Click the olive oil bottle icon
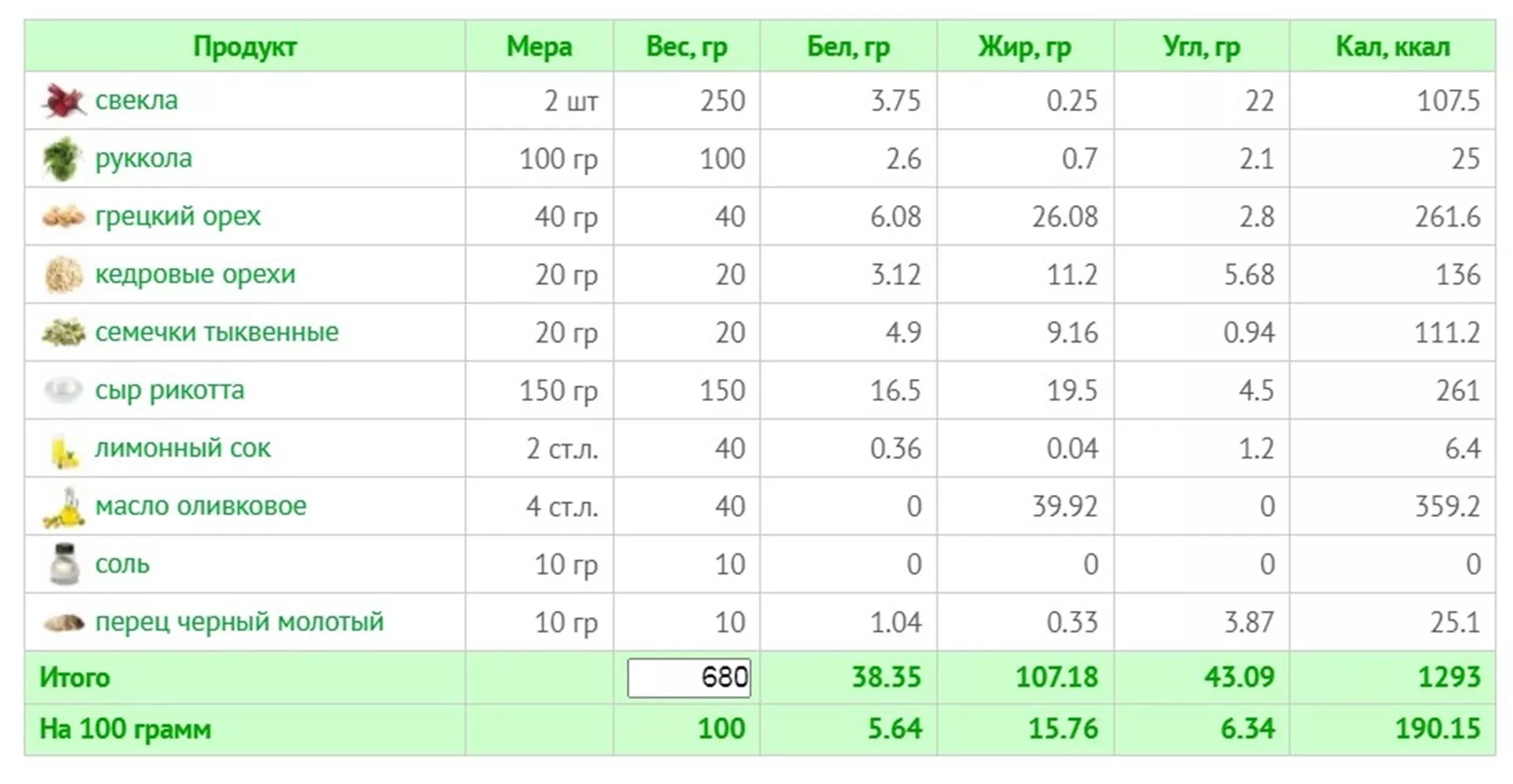This screenshot has width=1513, height=784. click(x=64, y=507)
